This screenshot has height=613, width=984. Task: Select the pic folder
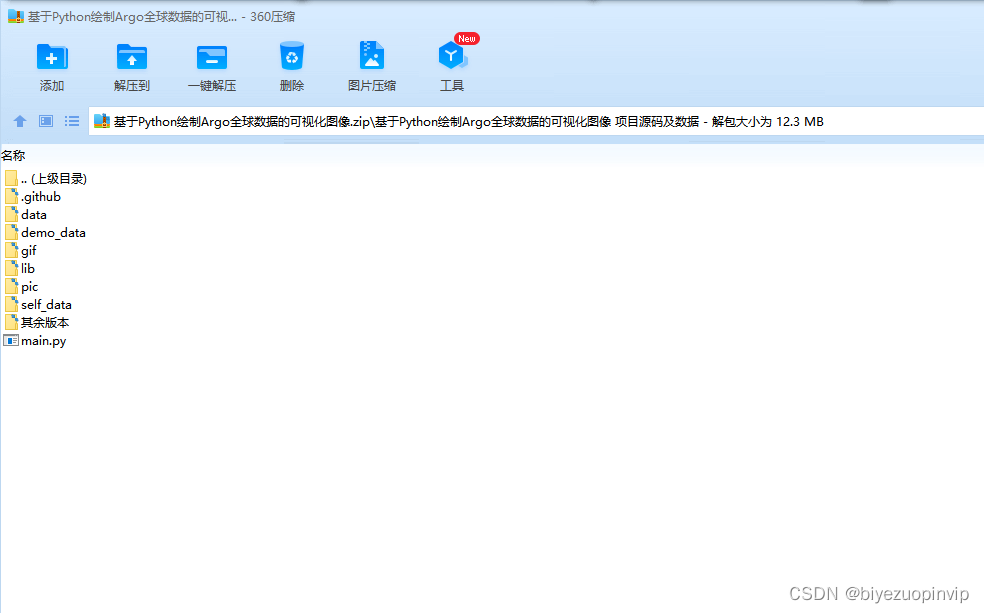(x=21, y=287)
